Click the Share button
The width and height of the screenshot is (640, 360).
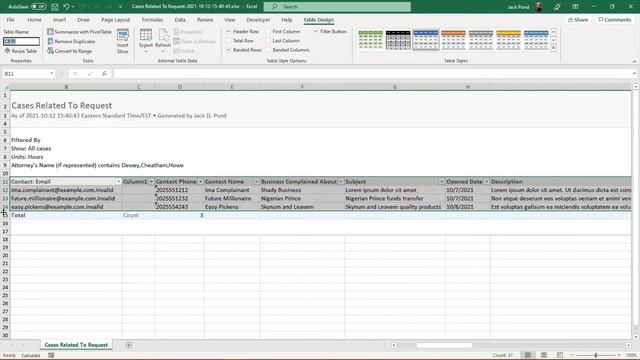point(578,20)
